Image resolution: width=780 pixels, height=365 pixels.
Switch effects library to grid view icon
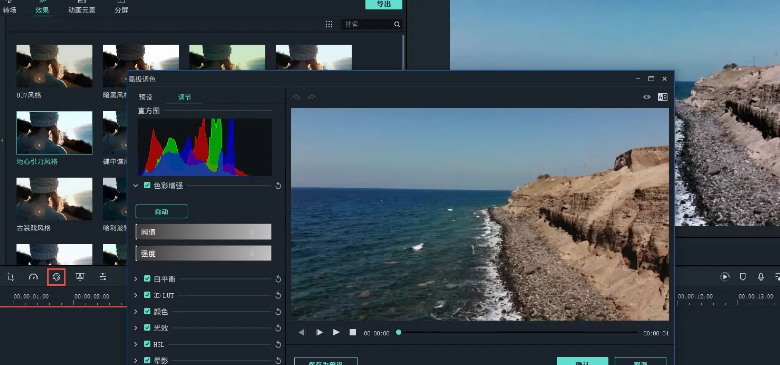(329, 24)
